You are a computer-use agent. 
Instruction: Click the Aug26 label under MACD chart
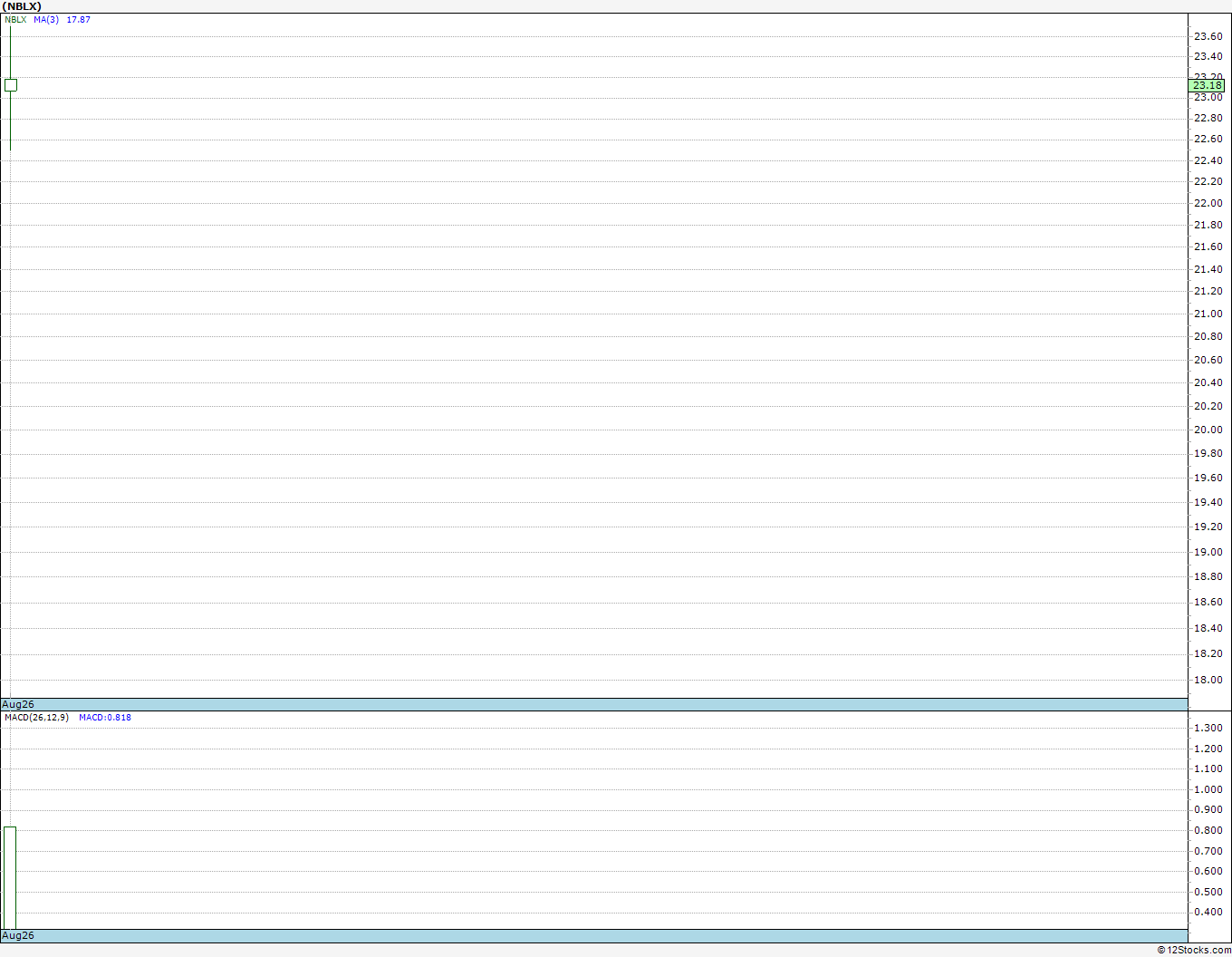pyautogui.click(x=18, y=935)
